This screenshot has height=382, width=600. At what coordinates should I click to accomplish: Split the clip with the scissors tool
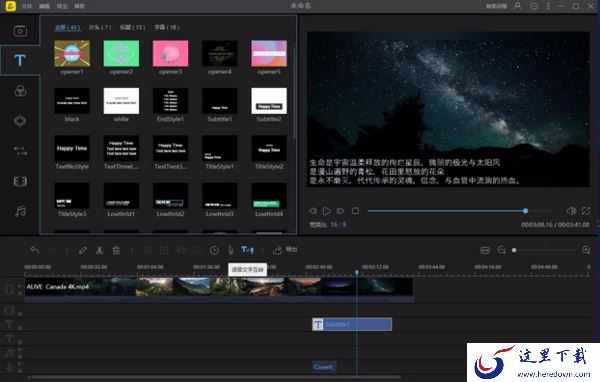click(99, 250)
